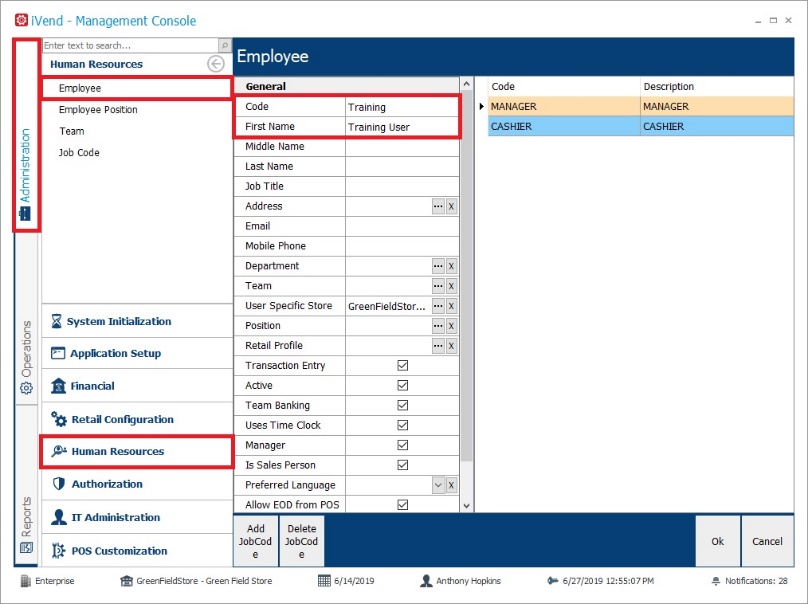The width and height of the screenshot is (808, 604).
Task: Click the Enterprise building status icon
Action: tap(26, 581)
